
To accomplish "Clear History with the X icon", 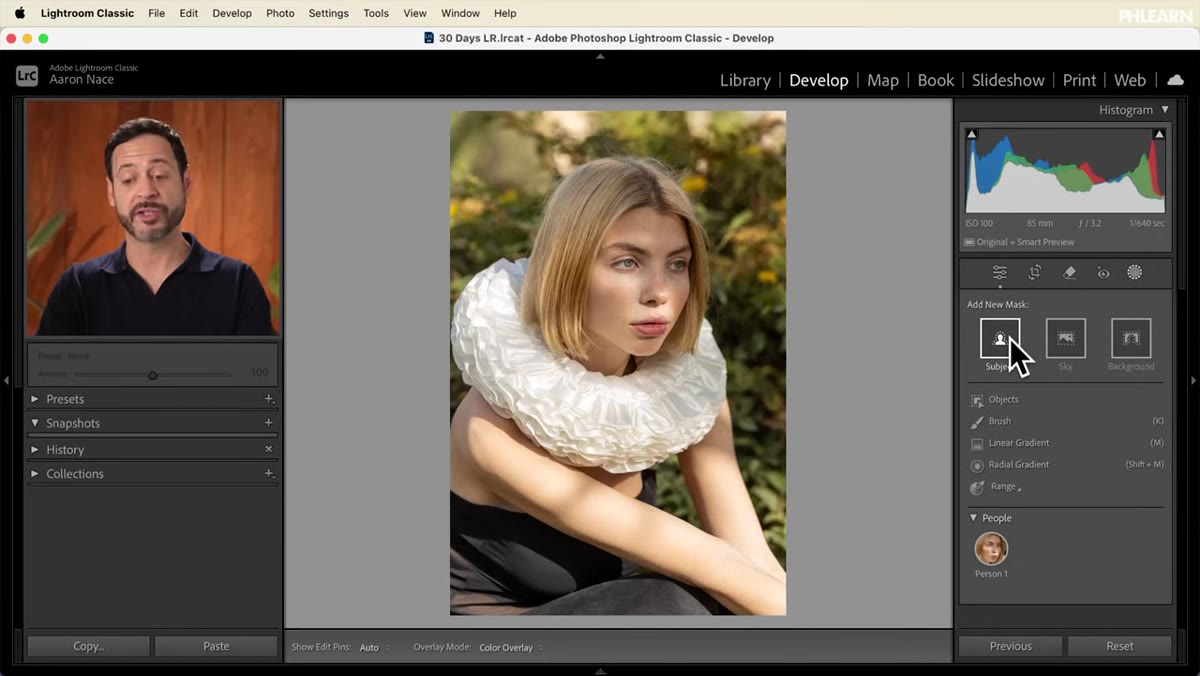I will (269, 450).
